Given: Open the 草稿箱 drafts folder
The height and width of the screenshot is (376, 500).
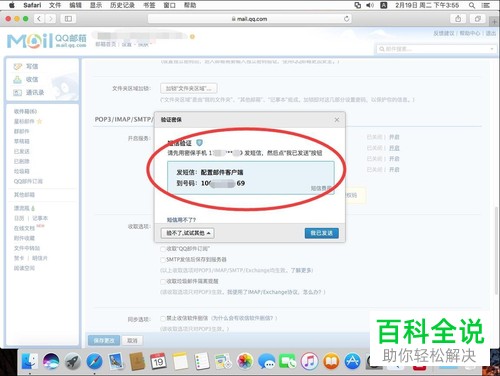Looking at the screenshot, I should [22, 141].
